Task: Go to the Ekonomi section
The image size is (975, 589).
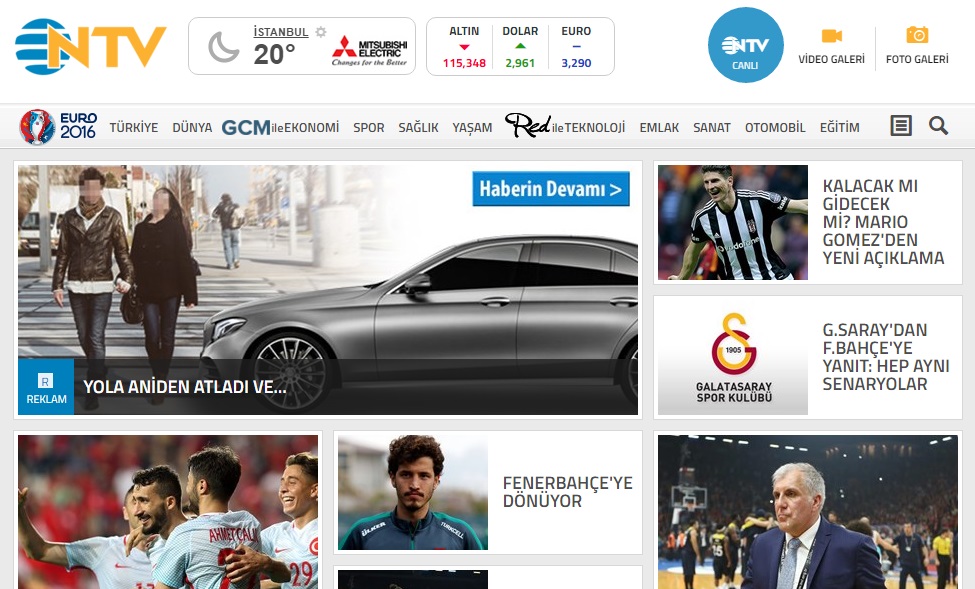Action: coord(312,128)
